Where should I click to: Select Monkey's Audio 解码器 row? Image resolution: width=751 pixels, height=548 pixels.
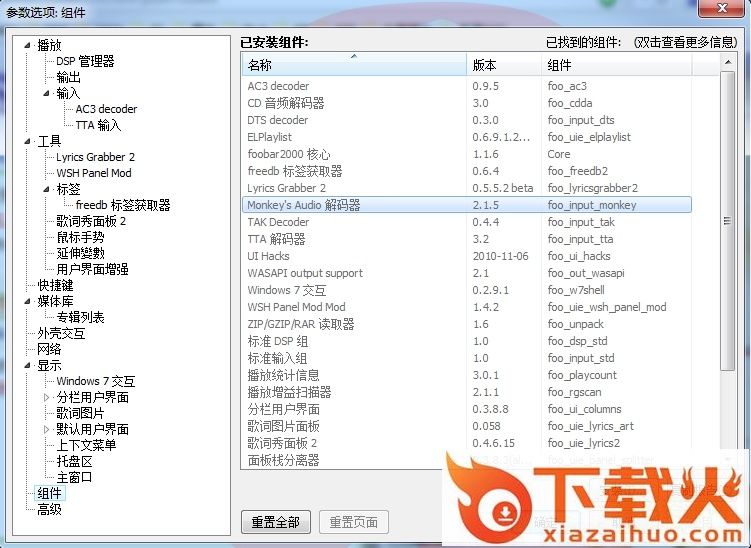tap(467, 205)
